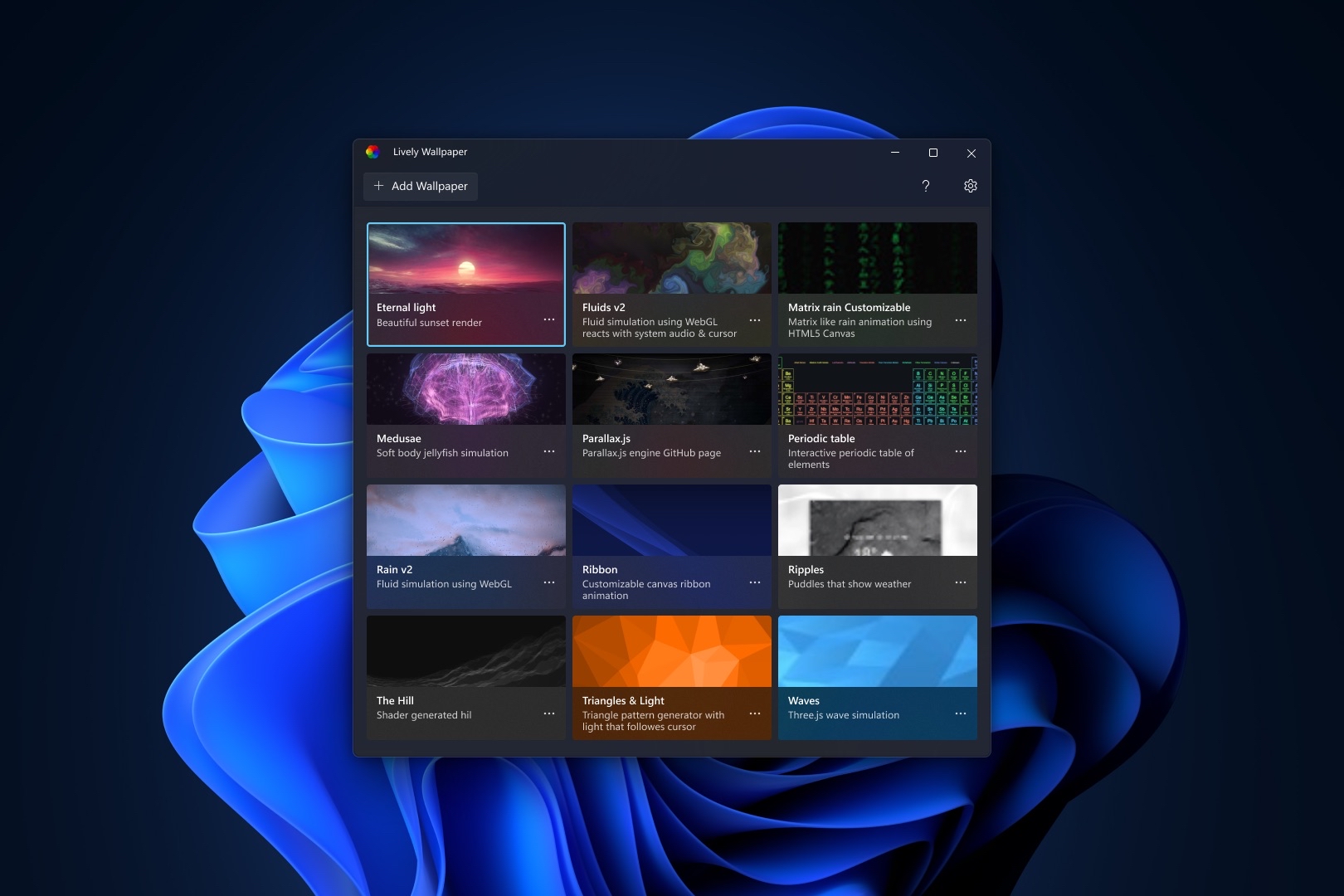Screen dimensions: 1344x896
Task: Open the help question mark icon
Action: (926, 186)
